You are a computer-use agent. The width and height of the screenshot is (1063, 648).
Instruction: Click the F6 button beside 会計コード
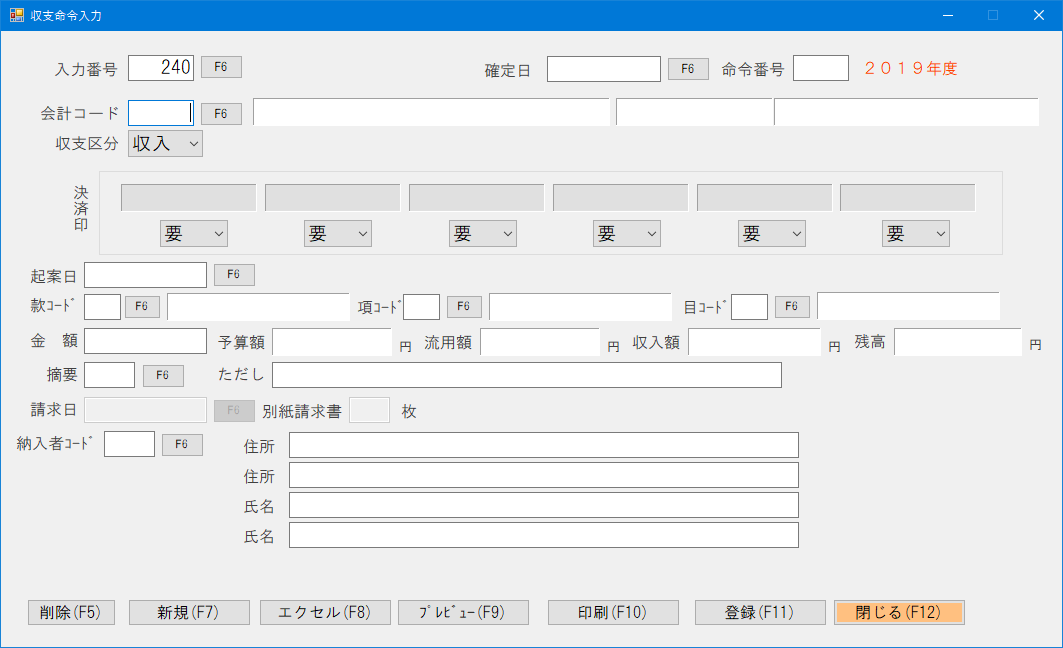point(220,113)
